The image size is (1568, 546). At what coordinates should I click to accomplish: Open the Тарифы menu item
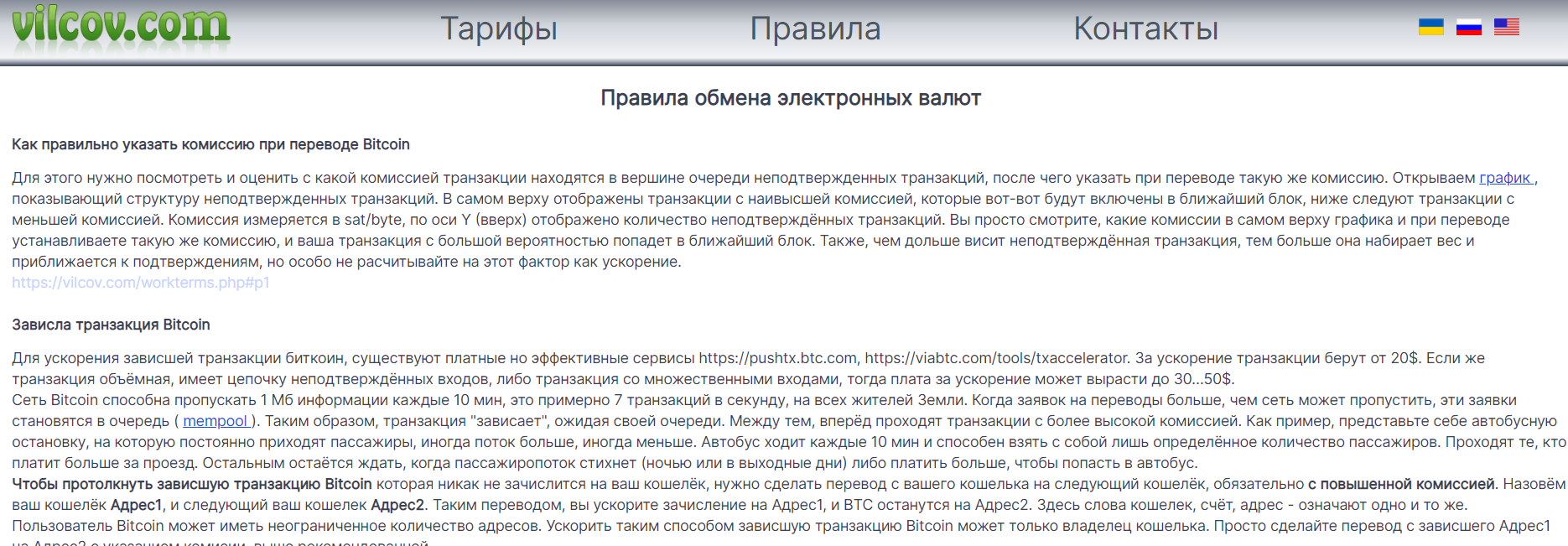click(x=499, y=29)
